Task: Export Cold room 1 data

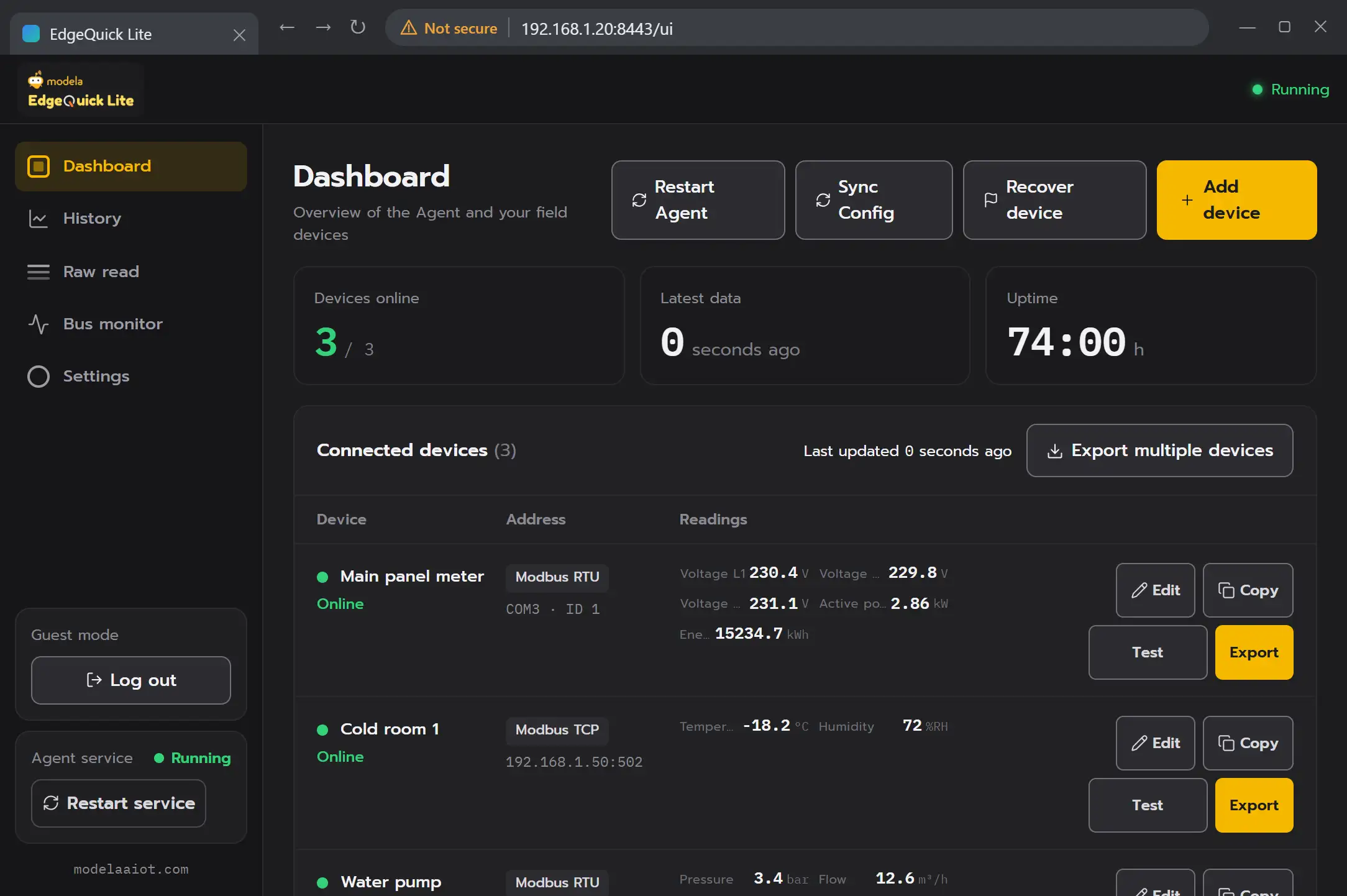Action: tap(1254, 805)
